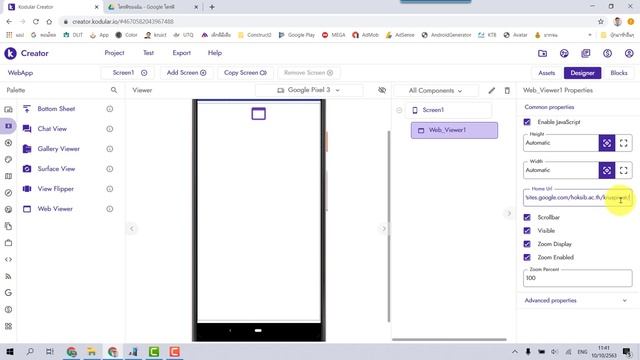Open the Extensions category at sidebar bottom
The image size is (640, 360).
(8, 326)
